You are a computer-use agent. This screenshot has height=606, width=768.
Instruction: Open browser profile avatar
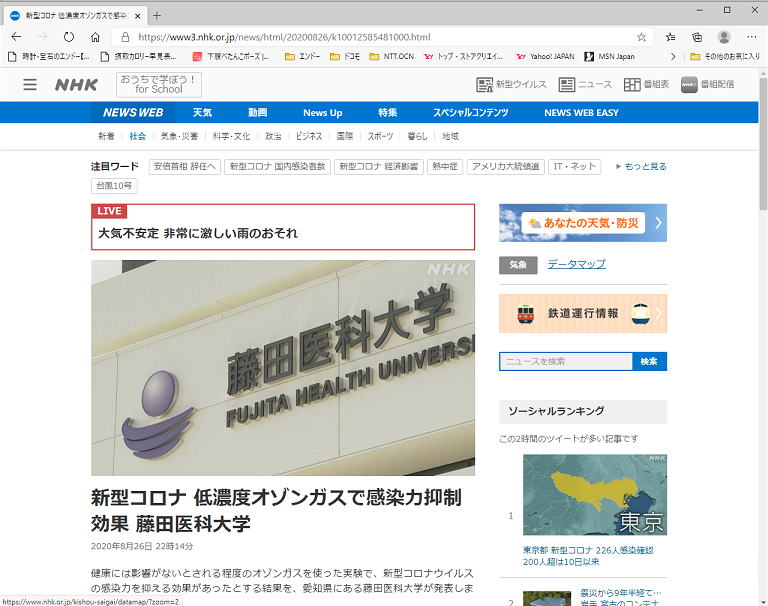[x=724, y=37]
